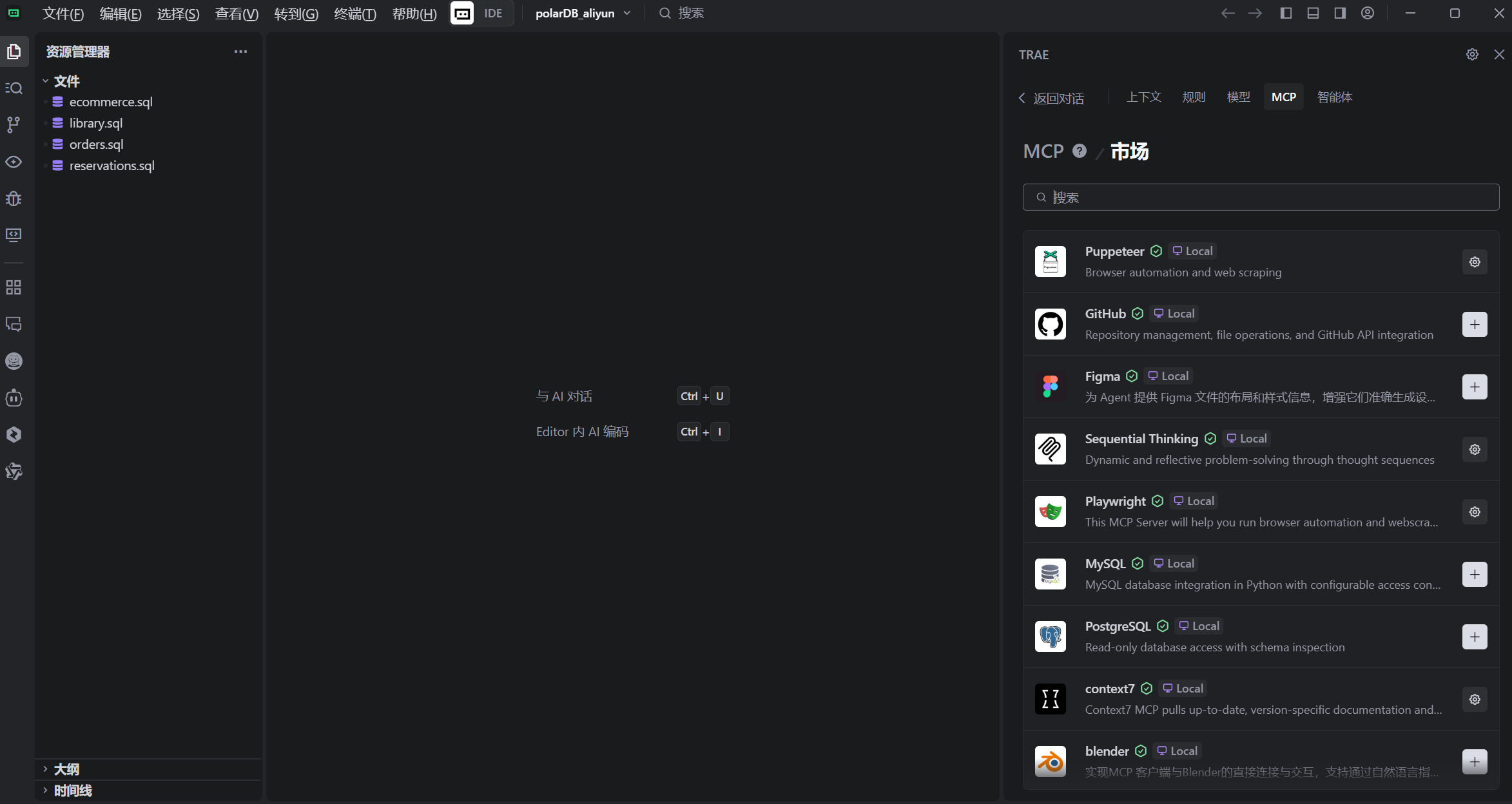Toggle the bottom panel layout icon
The image size is (1512, 804).
pos(1313,13)
